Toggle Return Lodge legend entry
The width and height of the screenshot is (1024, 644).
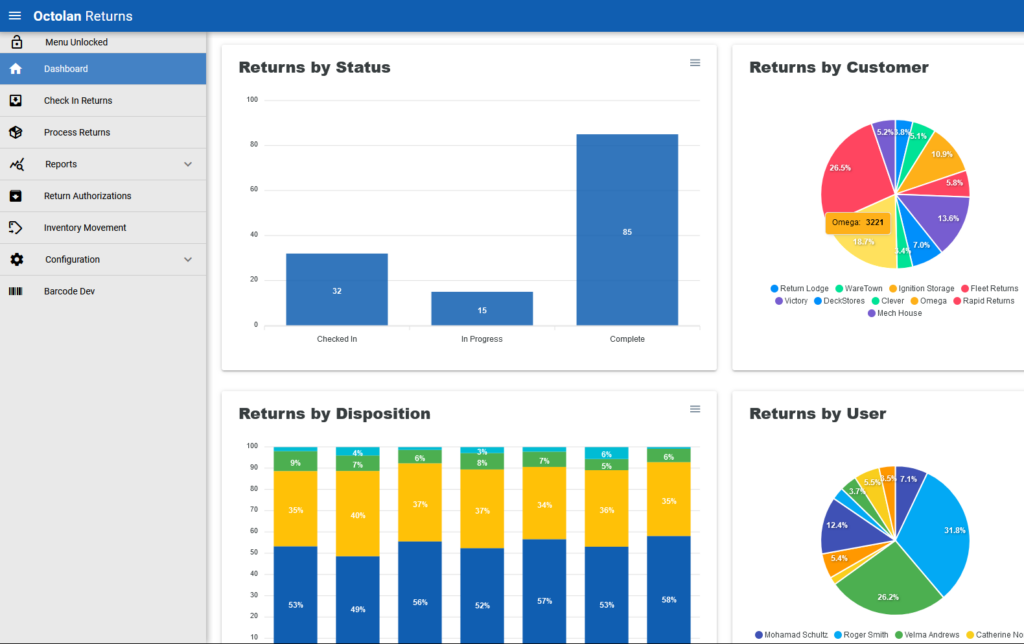coord(799,288)
